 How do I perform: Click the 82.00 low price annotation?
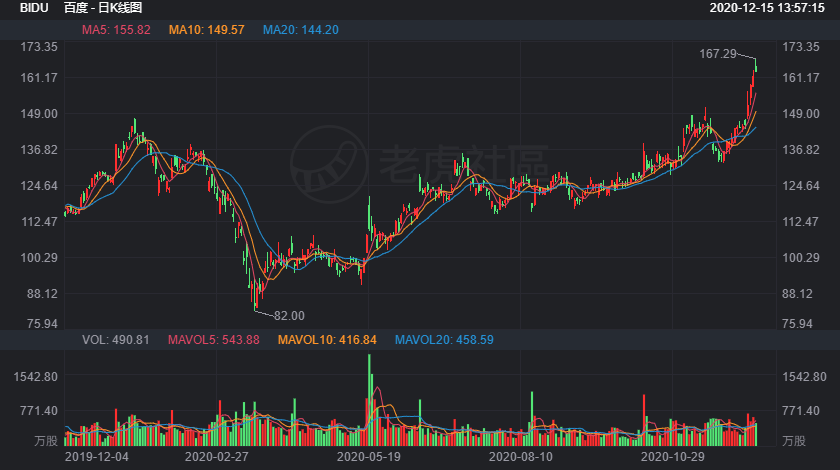[x=289, y=316]
